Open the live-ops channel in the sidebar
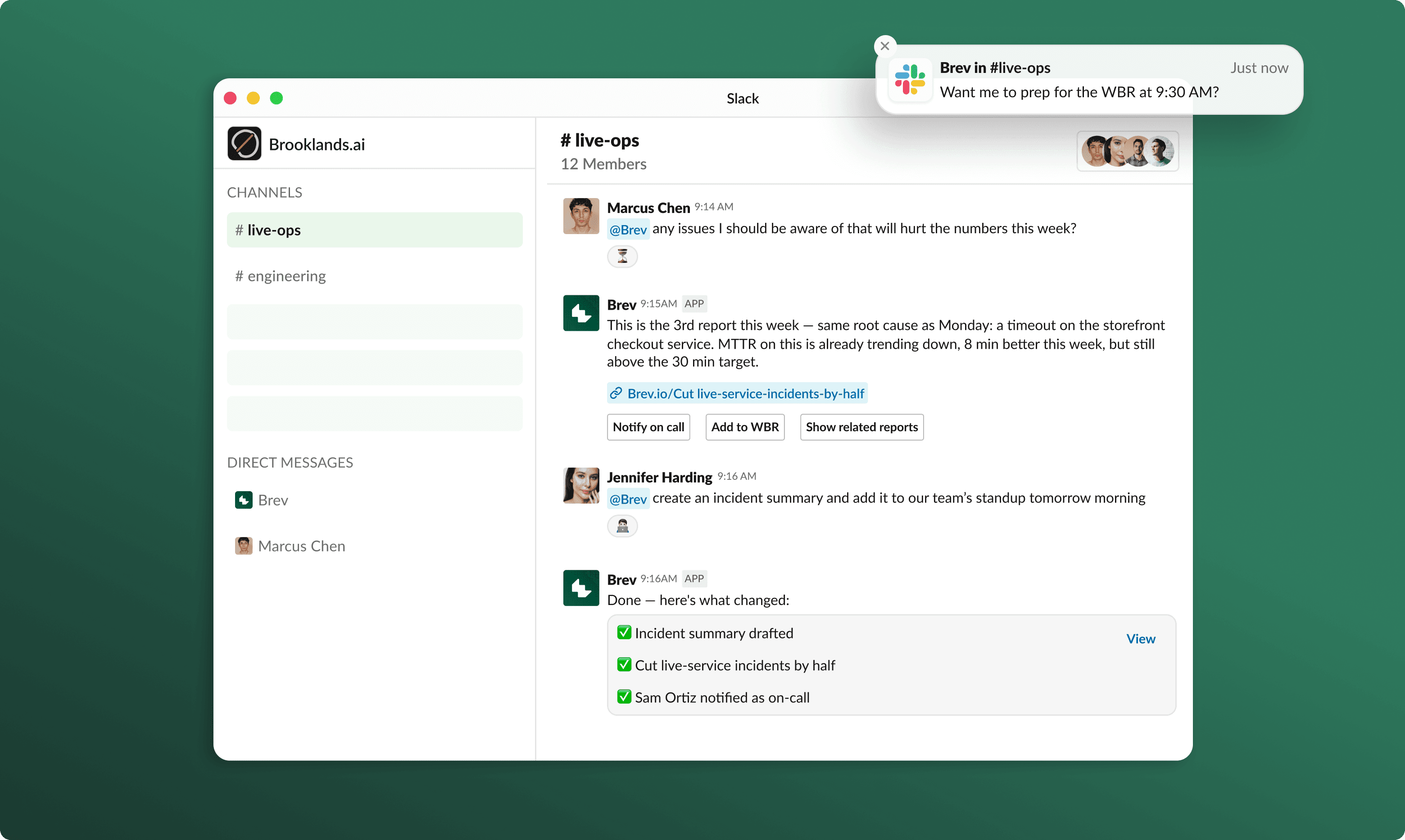The height and width of the screenshot is (840, 1405). [x=375, y=230]
